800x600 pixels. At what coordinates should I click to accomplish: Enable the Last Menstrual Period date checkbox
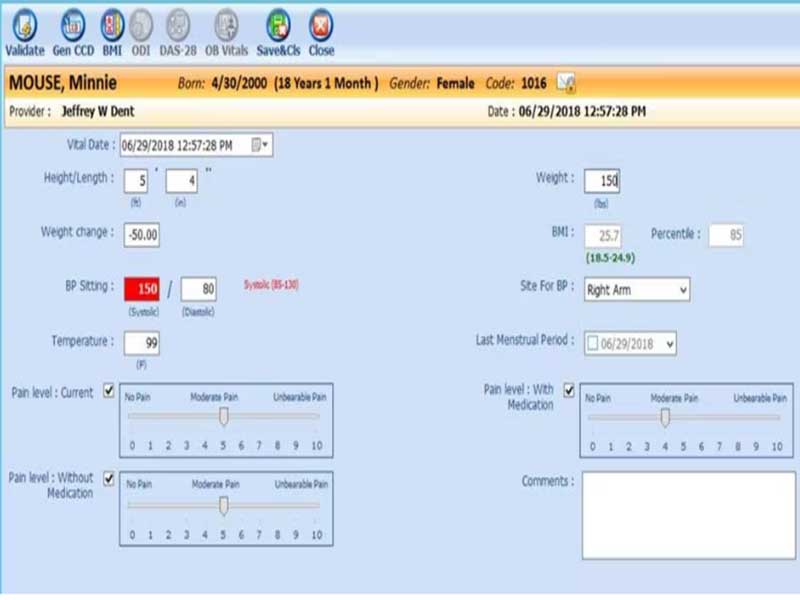(592, 343)
